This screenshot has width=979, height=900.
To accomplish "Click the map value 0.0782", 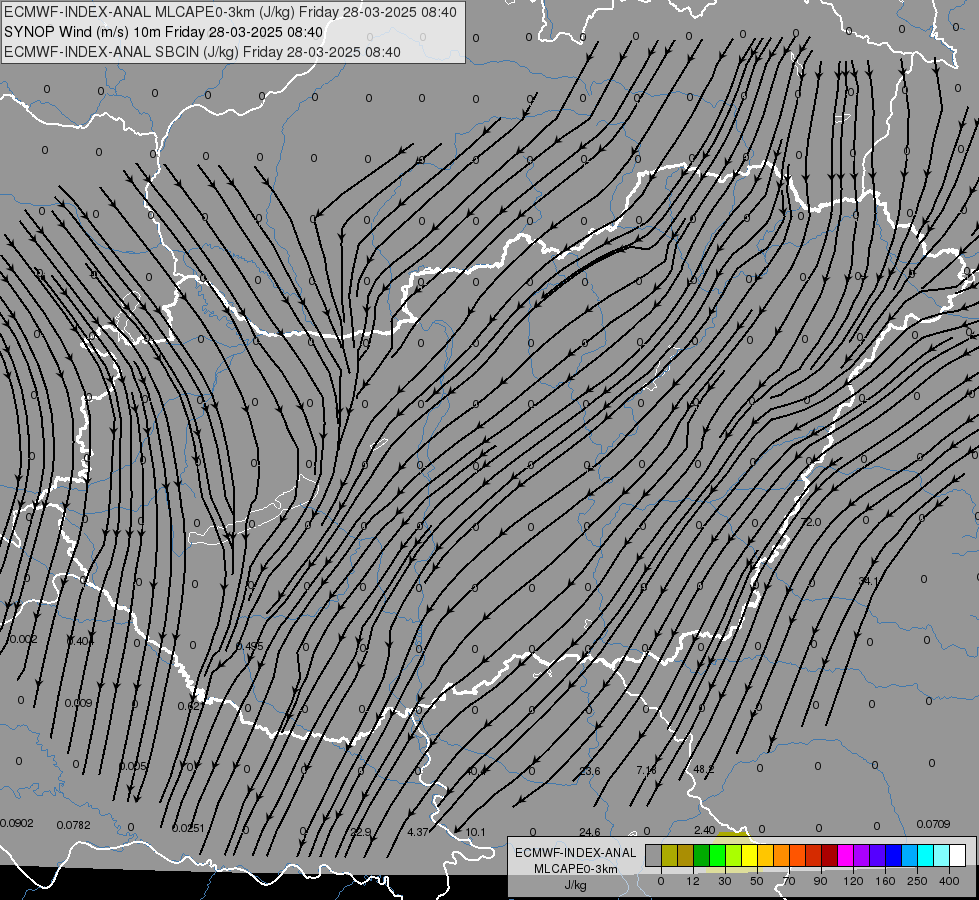I will point(74,825).
